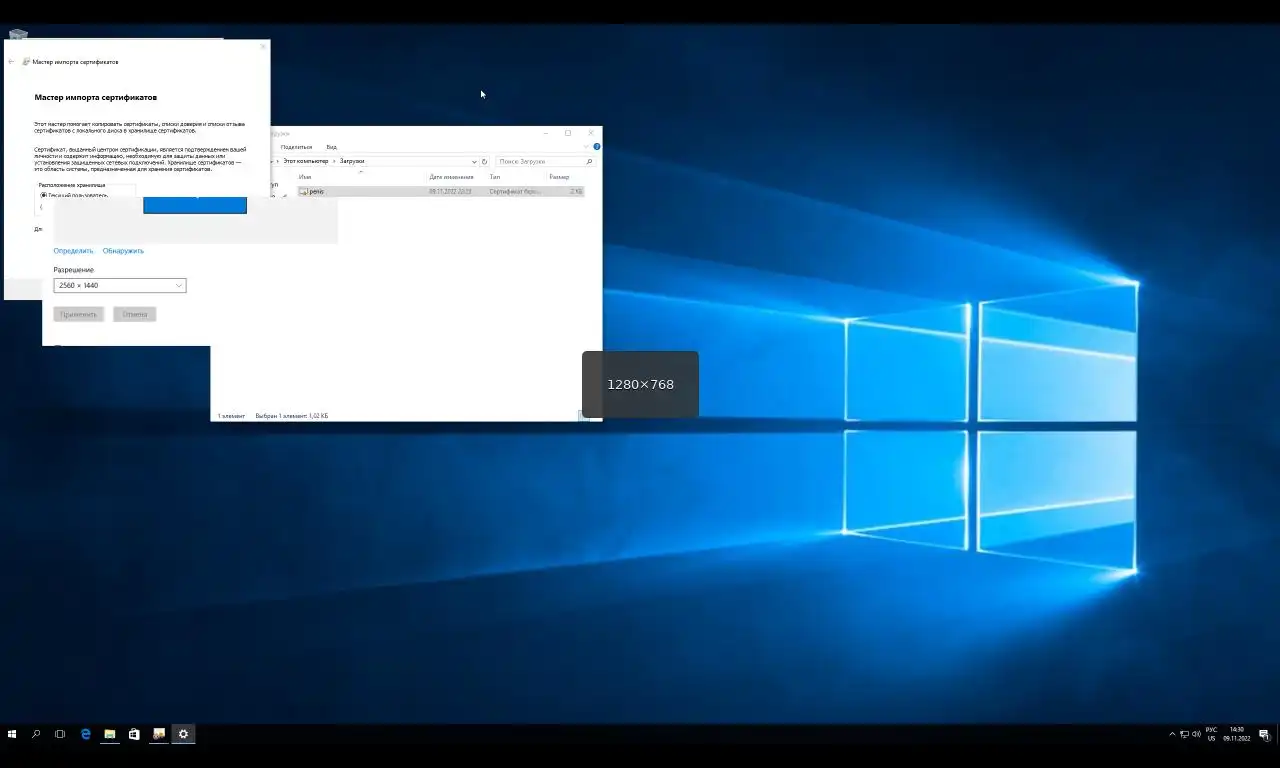Switch input language РУС US indicator
Image resolution: width=1280 pixels, height=768 pixels.
[x=1212, y=734]
